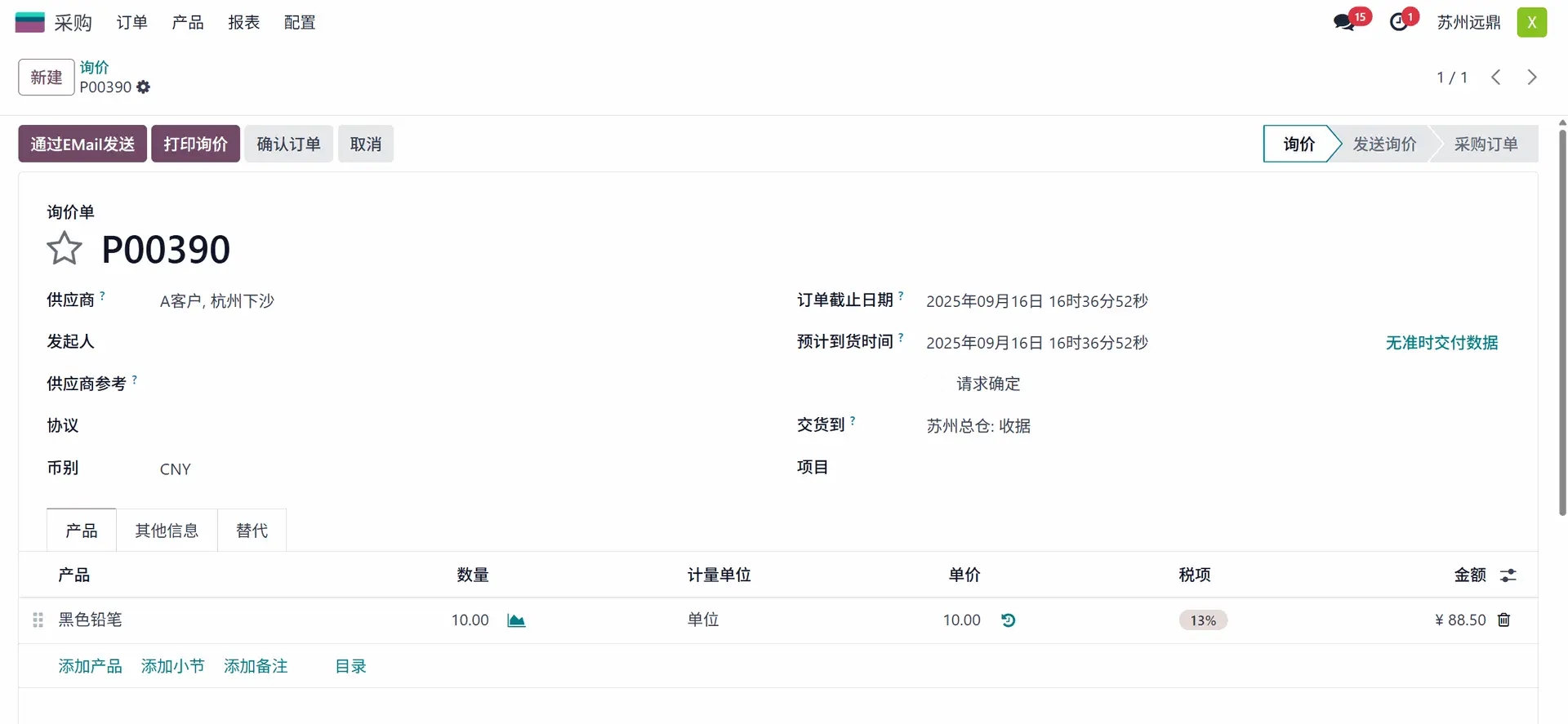Click the 13% tax tag
The height and width of the screenshot is (724, 1568).
tap(1202, 620)
